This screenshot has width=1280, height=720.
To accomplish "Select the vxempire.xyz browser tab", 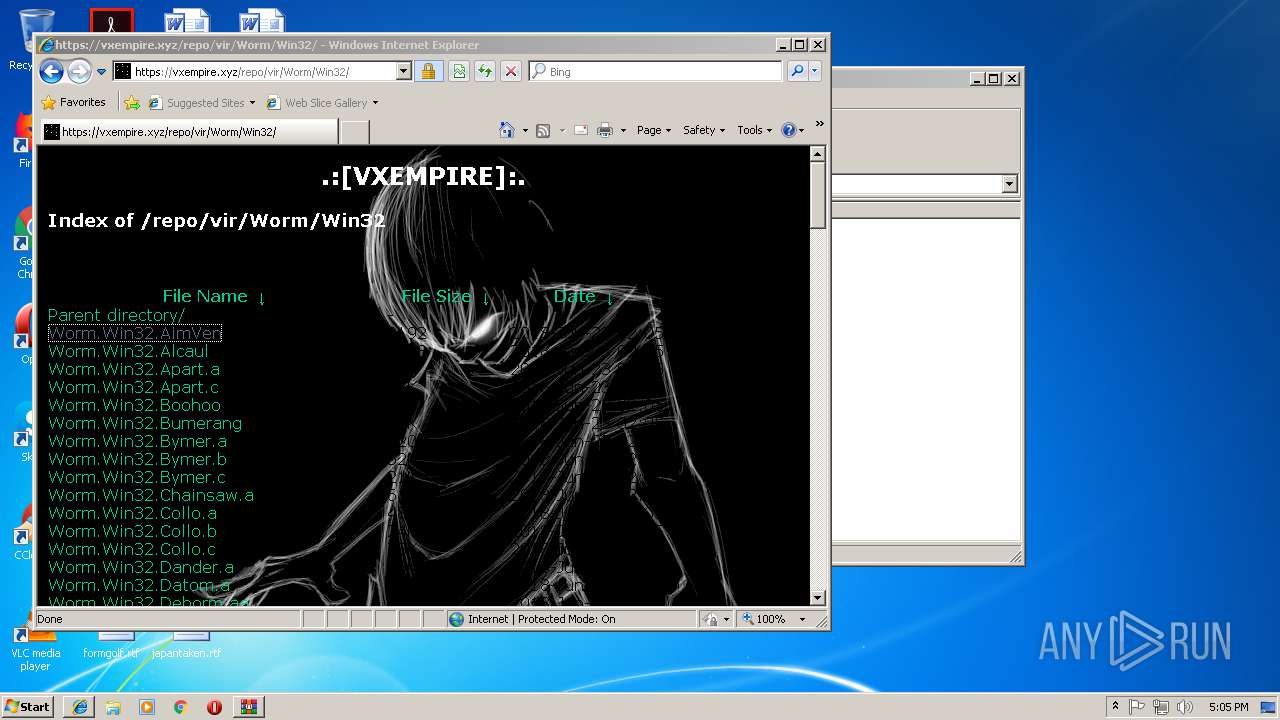I will tap(189, 131).
